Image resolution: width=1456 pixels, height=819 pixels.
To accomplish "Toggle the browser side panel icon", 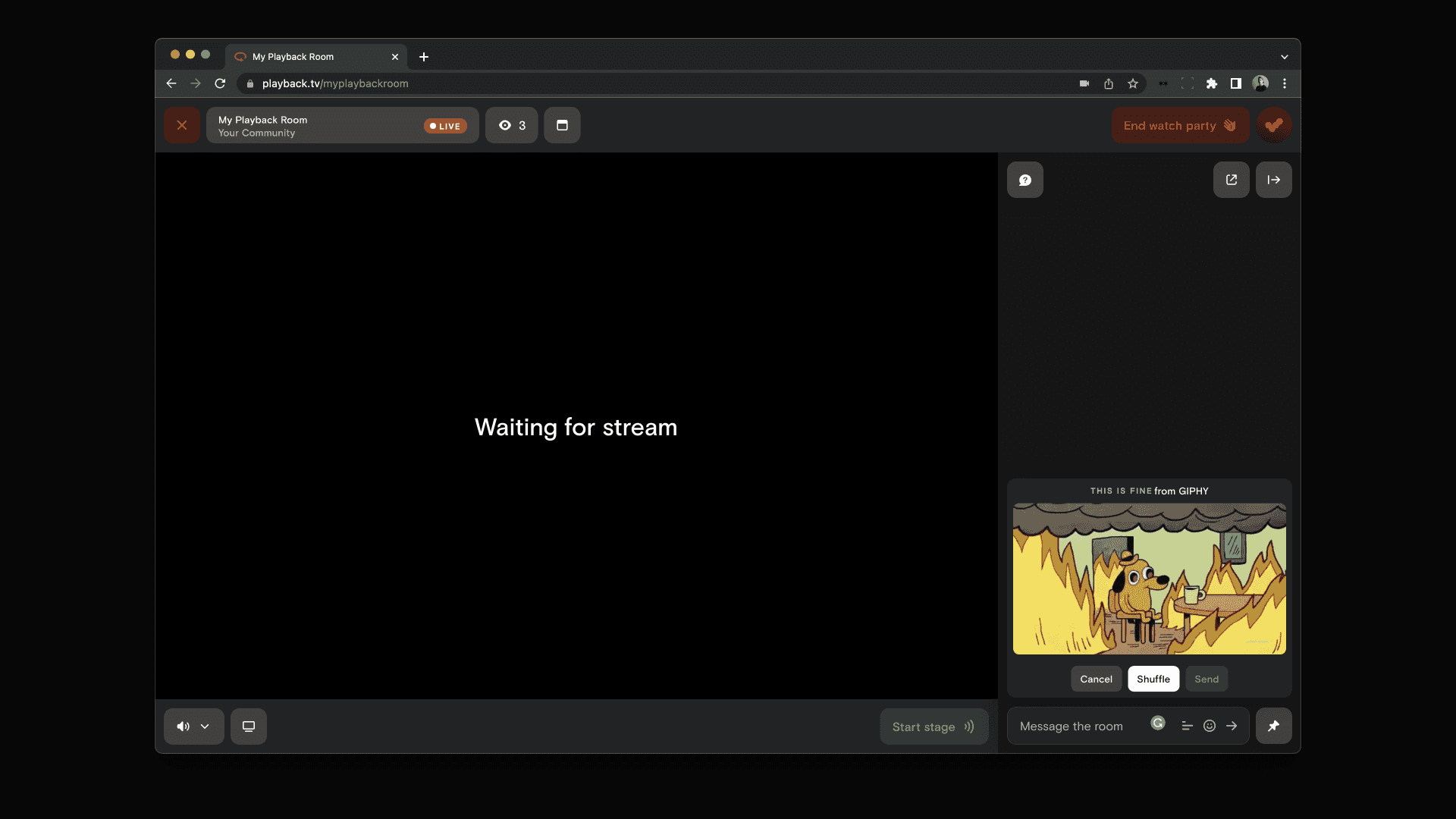I will pos(1236,83).
